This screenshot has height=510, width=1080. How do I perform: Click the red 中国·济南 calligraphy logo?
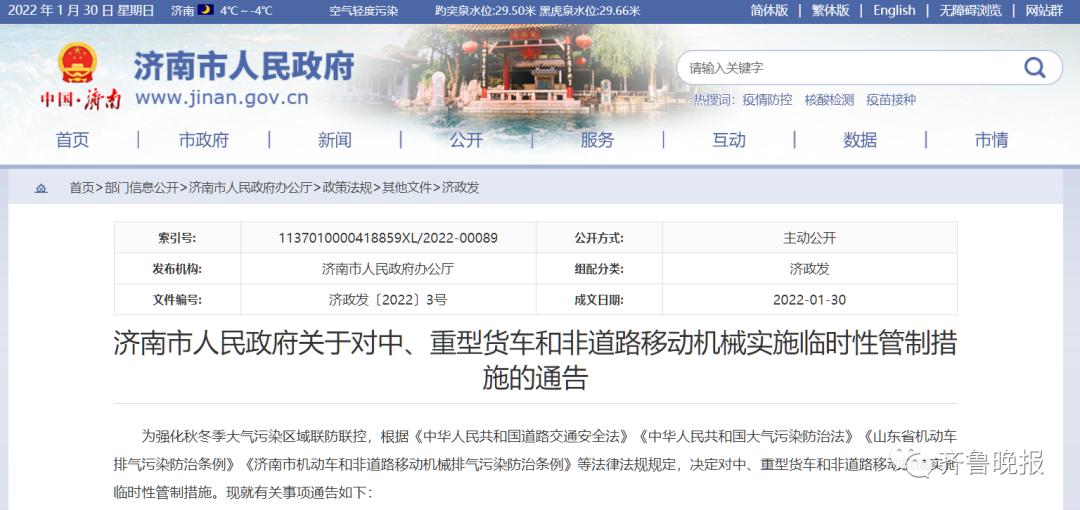(80, 100)
